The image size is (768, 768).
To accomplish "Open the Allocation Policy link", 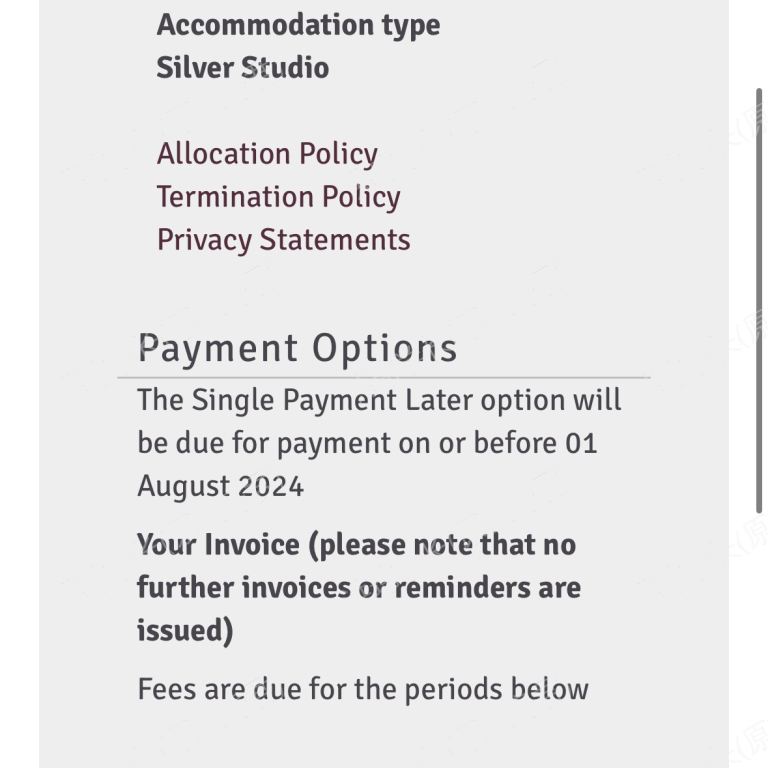I will pos(267,155).
